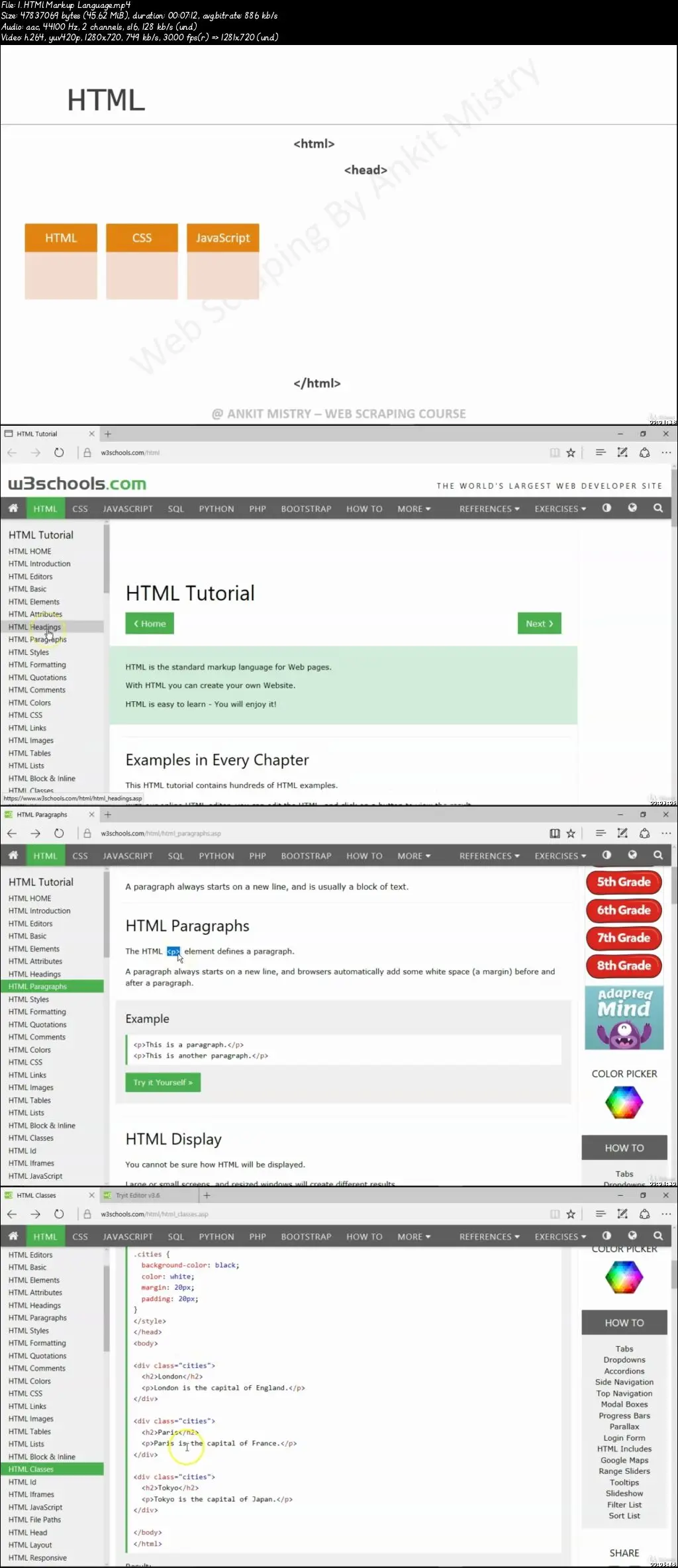Click the search magnifier in the HTML Tutorial window's navbar

[x=658, y=508]
